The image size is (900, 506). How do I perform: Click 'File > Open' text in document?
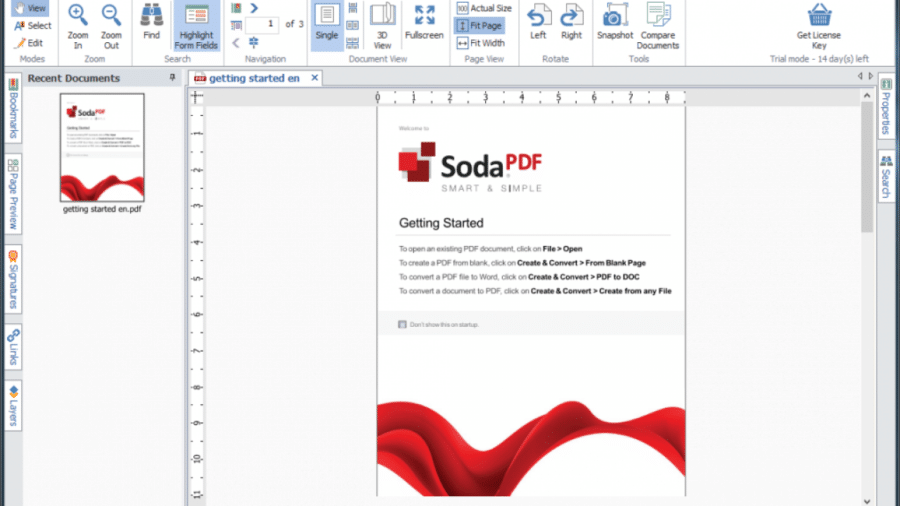click(562, 249)
